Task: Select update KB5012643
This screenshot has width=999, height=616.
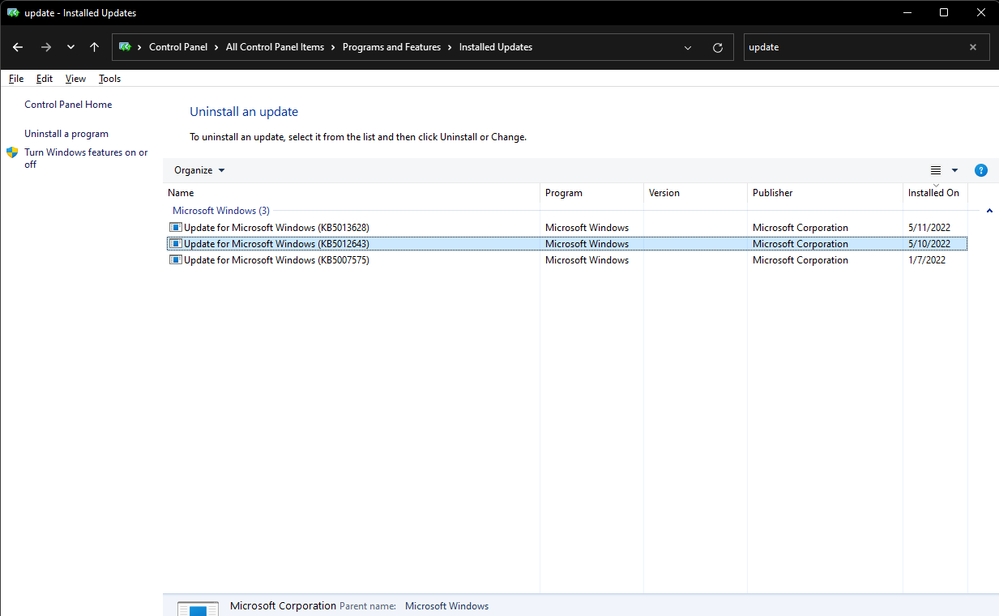Action: 567,243
